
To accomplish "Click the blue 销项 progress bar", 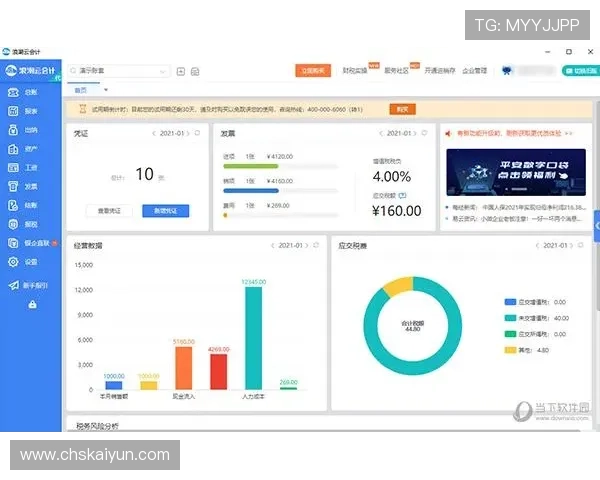I will pyautogui.click(x=251, y=191).
